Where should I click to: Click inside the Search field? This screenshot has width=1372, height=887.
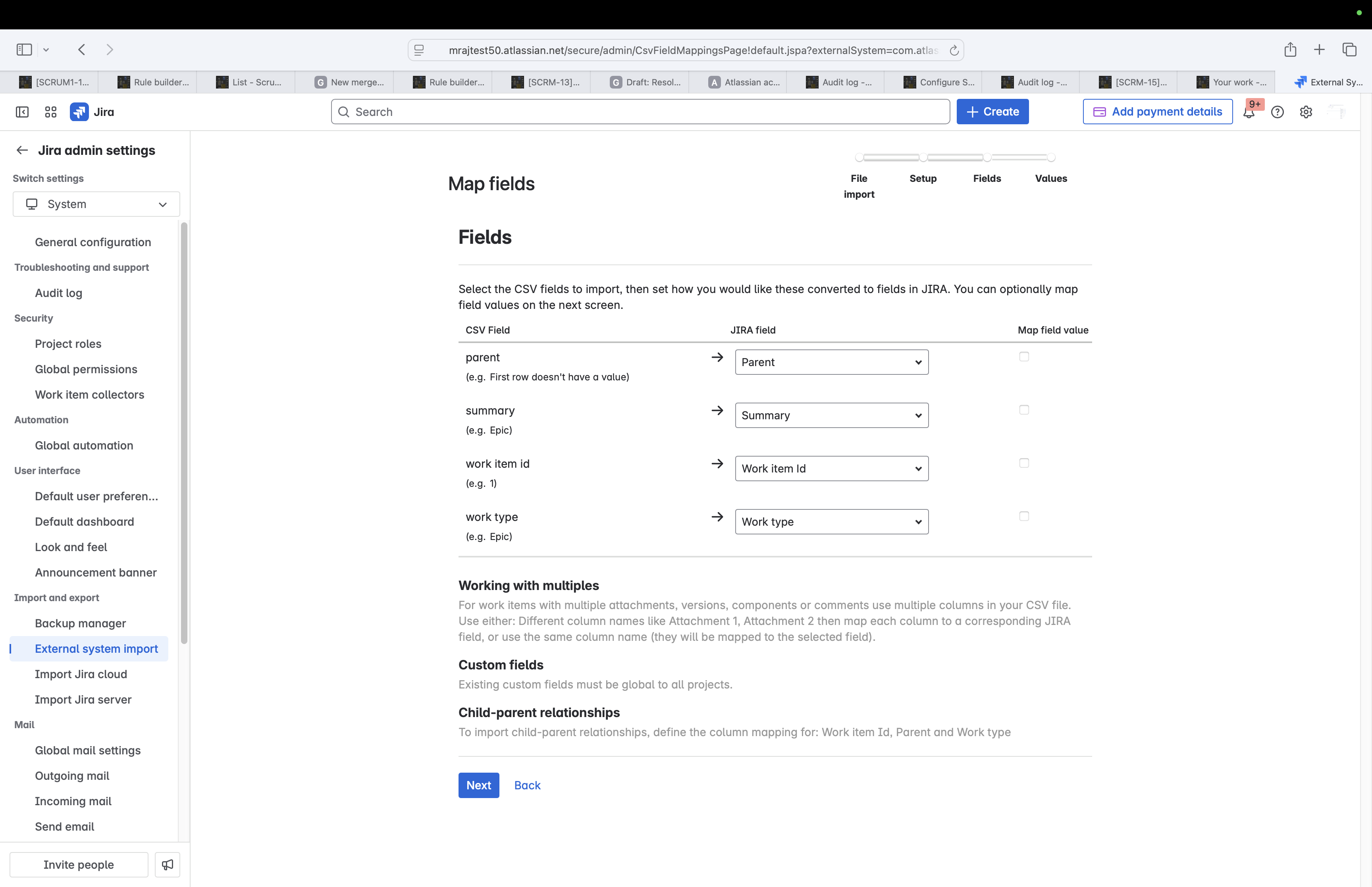coord(639,111)
